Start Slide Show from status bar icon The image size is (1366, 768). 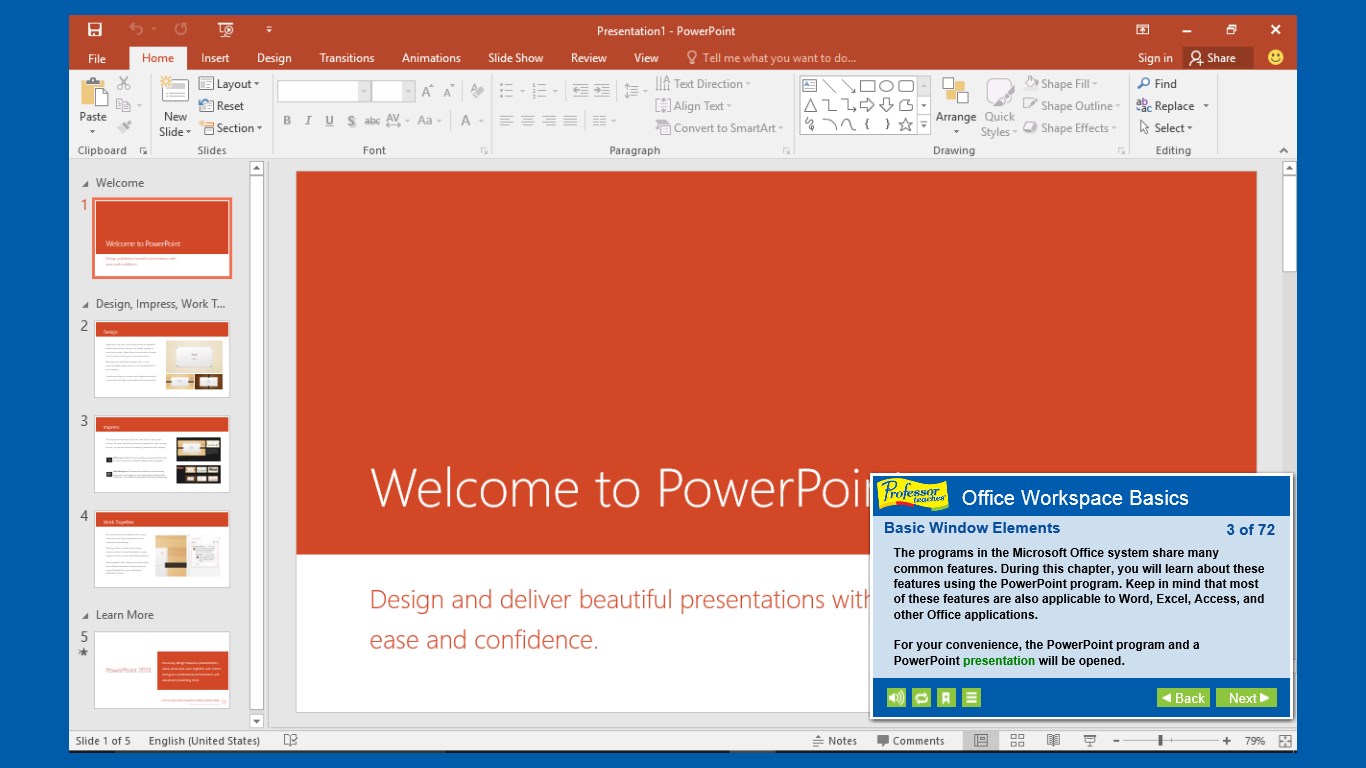coord(1089,741)
